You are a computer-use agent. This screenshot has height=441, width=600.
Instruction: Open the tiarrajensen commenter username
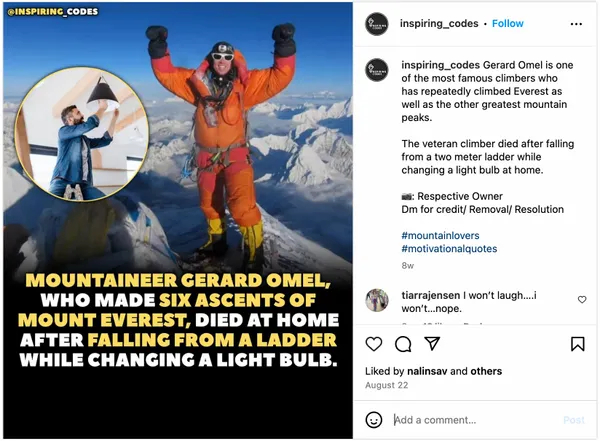431,294
